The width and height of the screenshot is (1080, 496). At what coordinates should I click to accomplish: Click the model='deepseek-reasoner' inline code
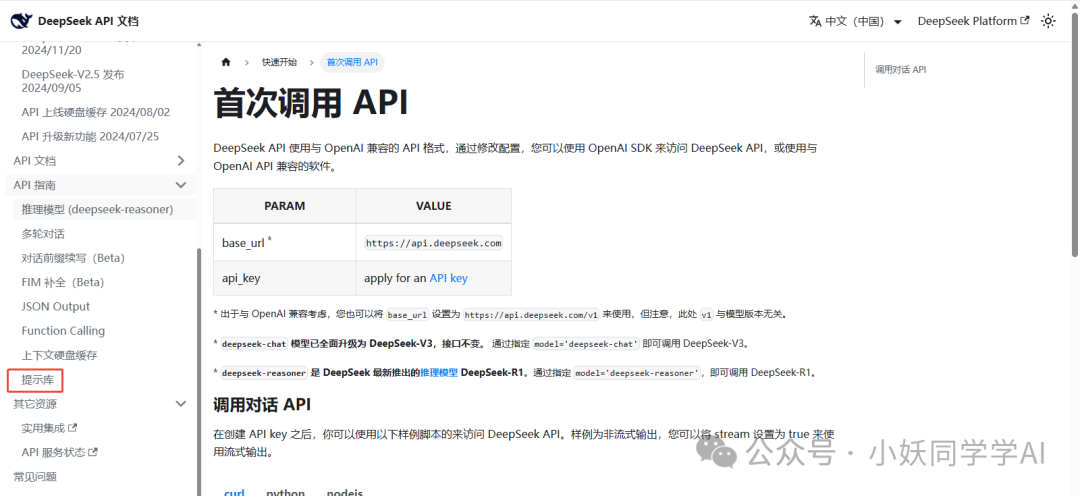(x=636, y=373)
